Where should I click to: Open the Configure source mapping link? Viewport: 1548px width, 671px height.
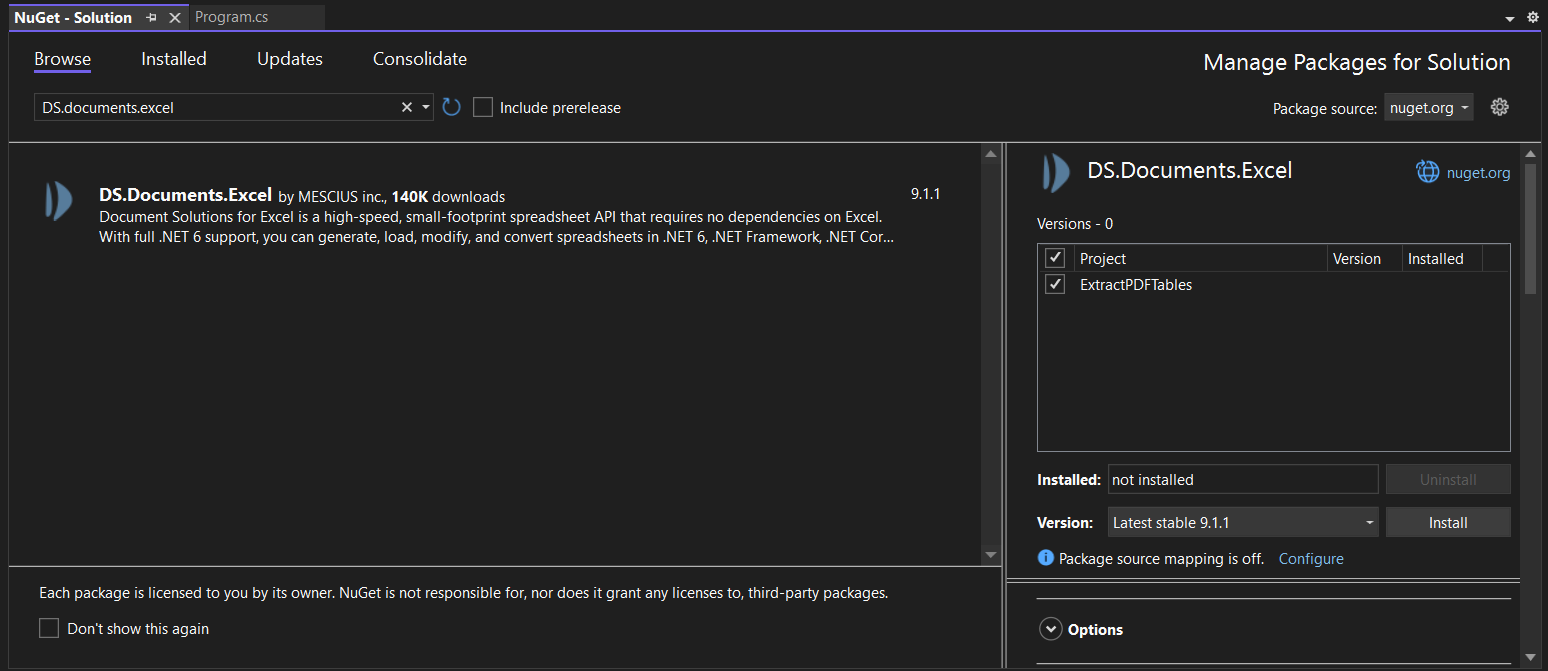click(1311, 558)
